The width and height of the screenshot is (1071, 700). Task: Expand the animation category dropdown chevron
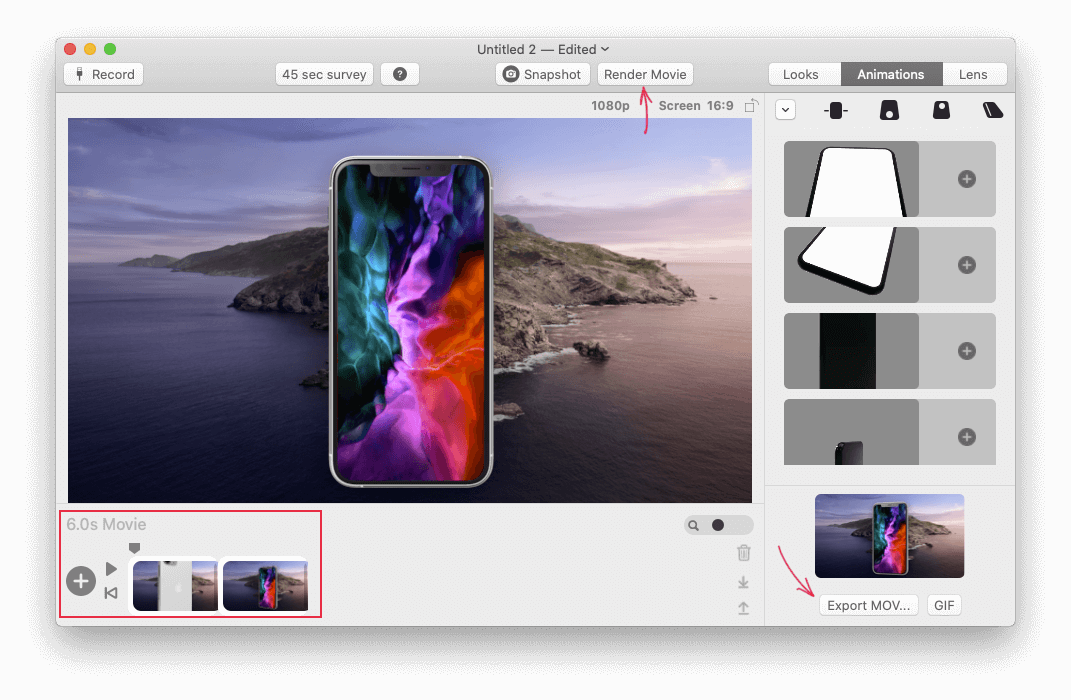click(x=785, y=110)
